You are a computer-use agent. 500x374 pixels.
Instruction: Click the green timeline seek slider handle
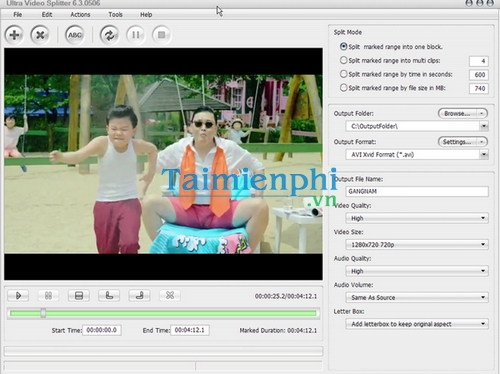point(43,313)
